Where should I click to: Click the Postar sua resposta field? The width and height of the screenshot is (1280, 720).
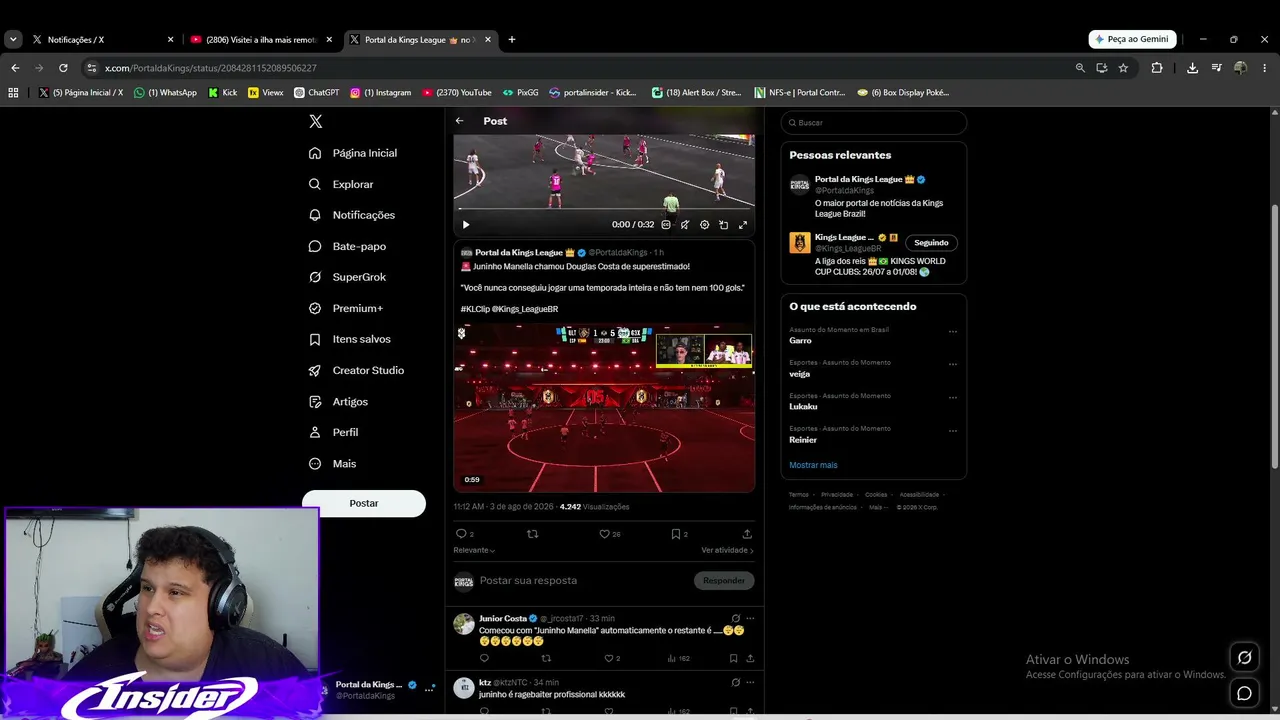(x=583, y=581)
